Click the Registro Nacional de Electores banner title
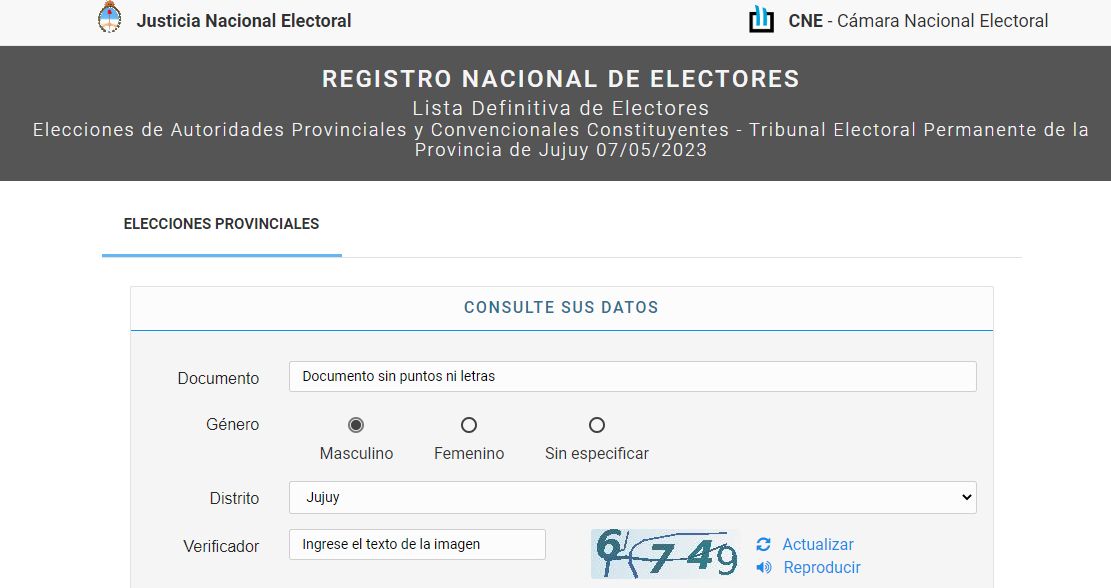The height and width of the screenshot is (588, 1111). 561,79
